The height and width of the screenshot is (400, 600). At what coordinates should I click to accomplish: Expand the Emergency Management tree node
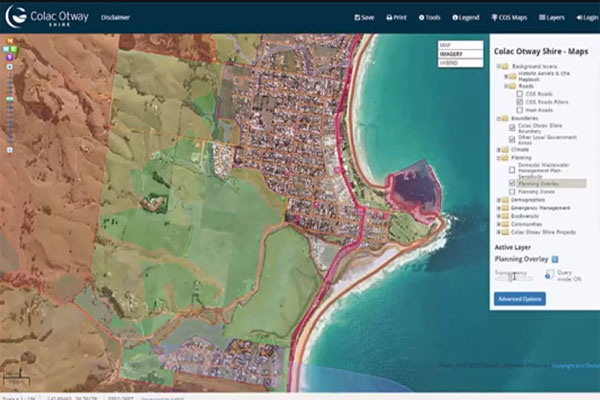tap(499, 208)
